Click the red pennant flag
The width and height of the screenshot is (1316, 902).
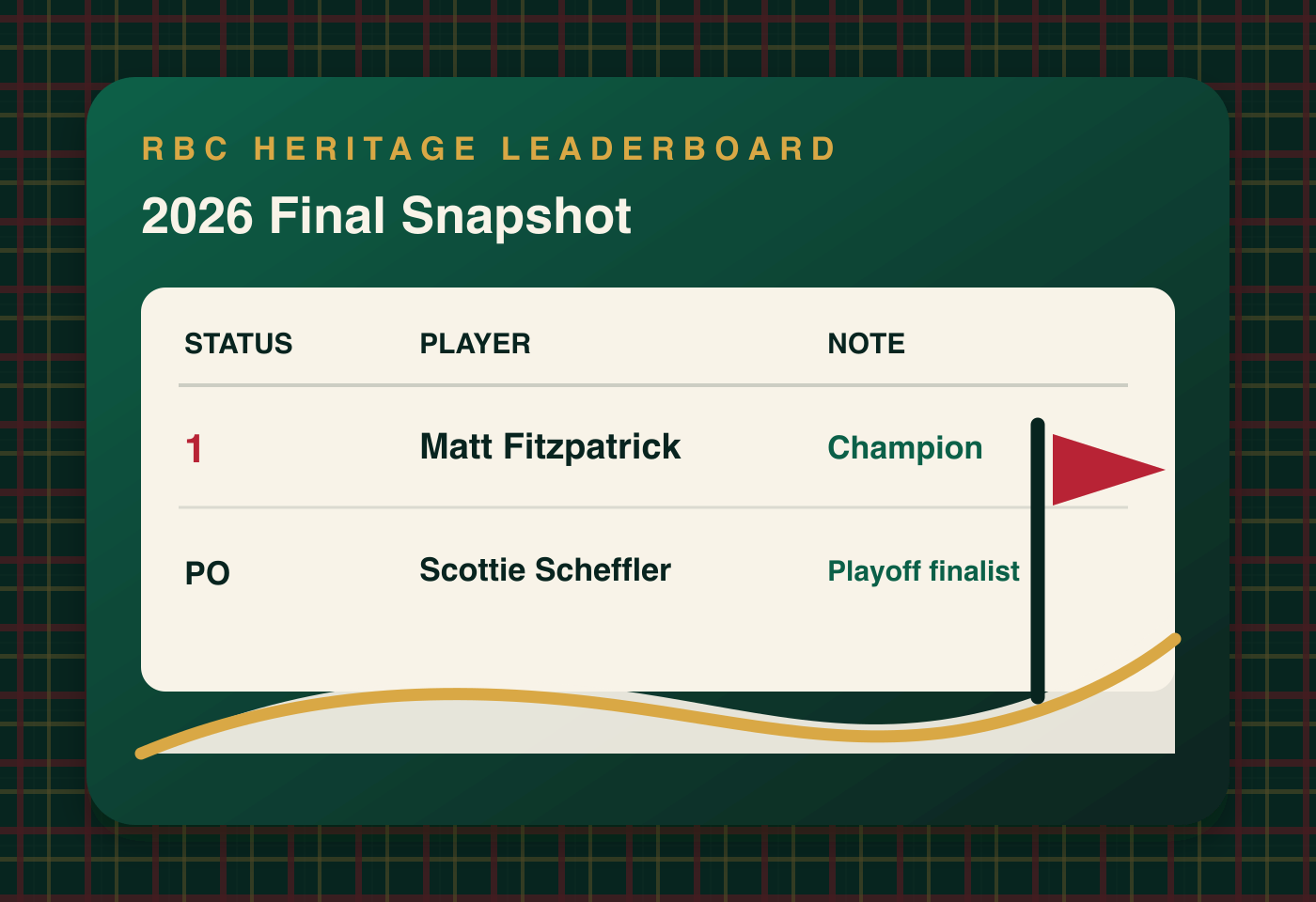1100,469
